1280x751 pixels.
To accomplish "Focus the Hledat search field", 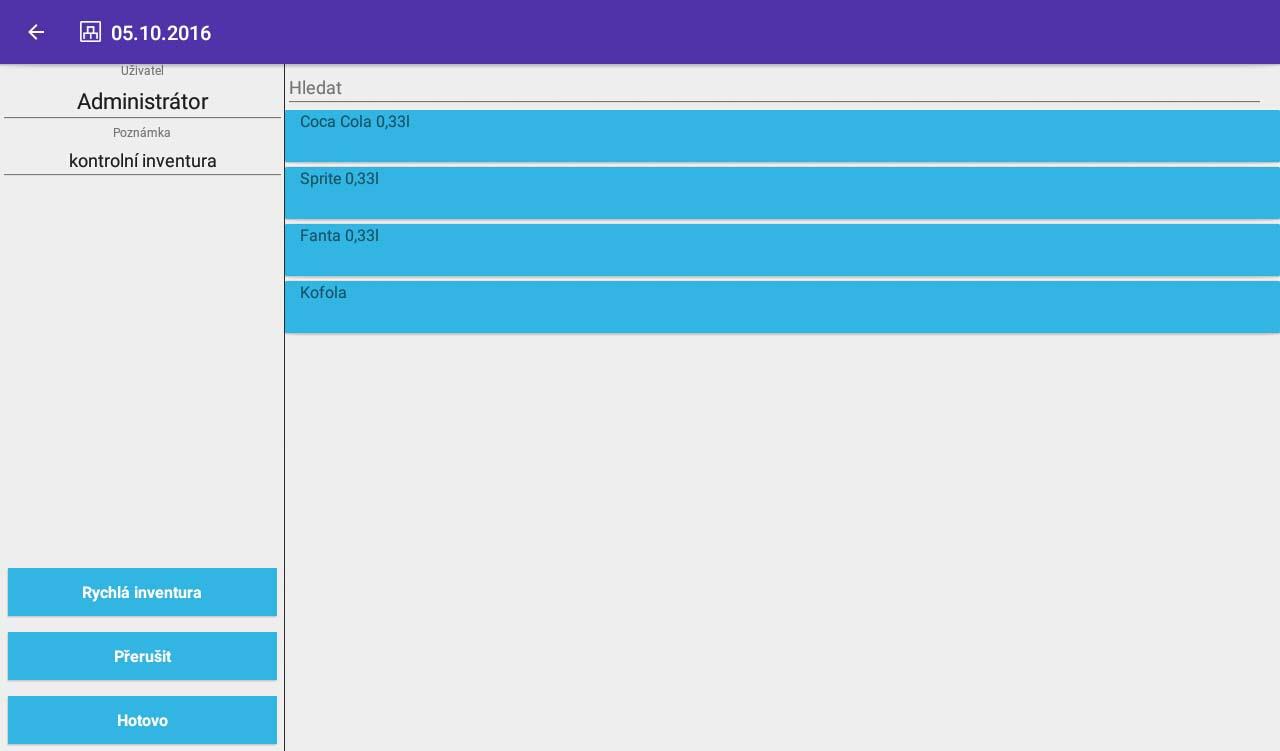I will click(772, 88).
